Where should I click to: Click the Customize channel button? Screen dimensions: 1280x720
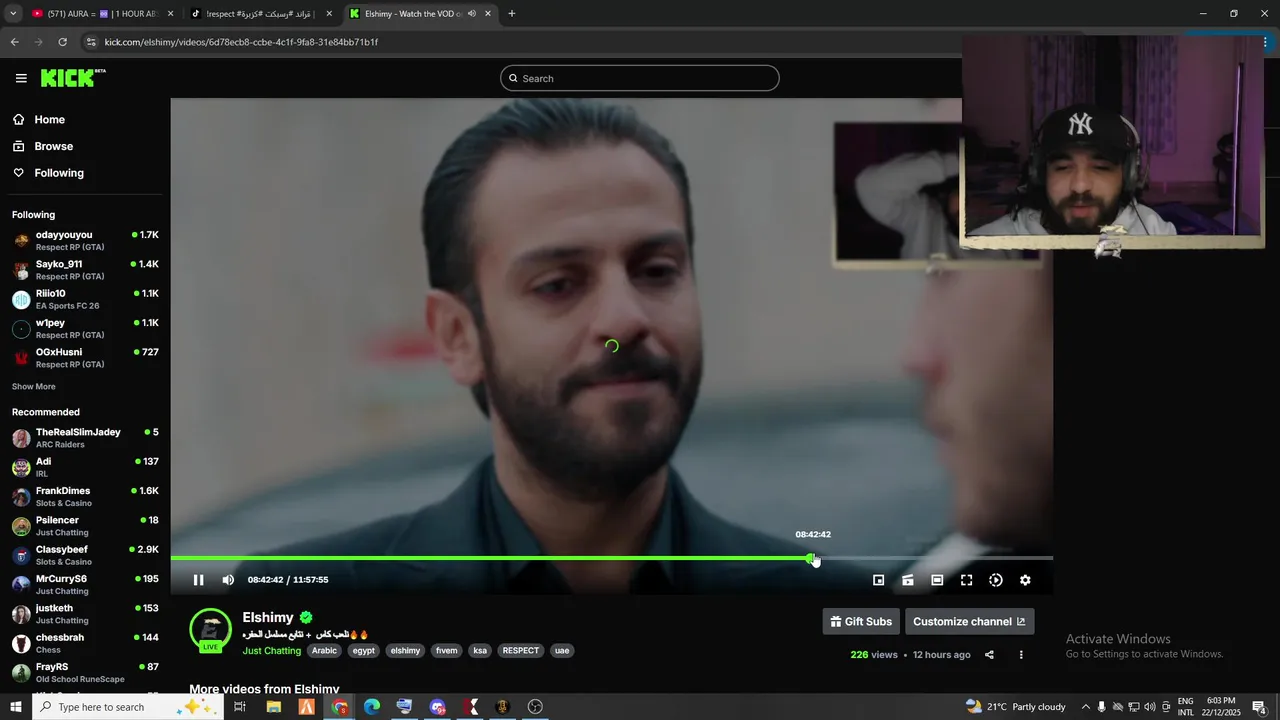pos(969,621)
